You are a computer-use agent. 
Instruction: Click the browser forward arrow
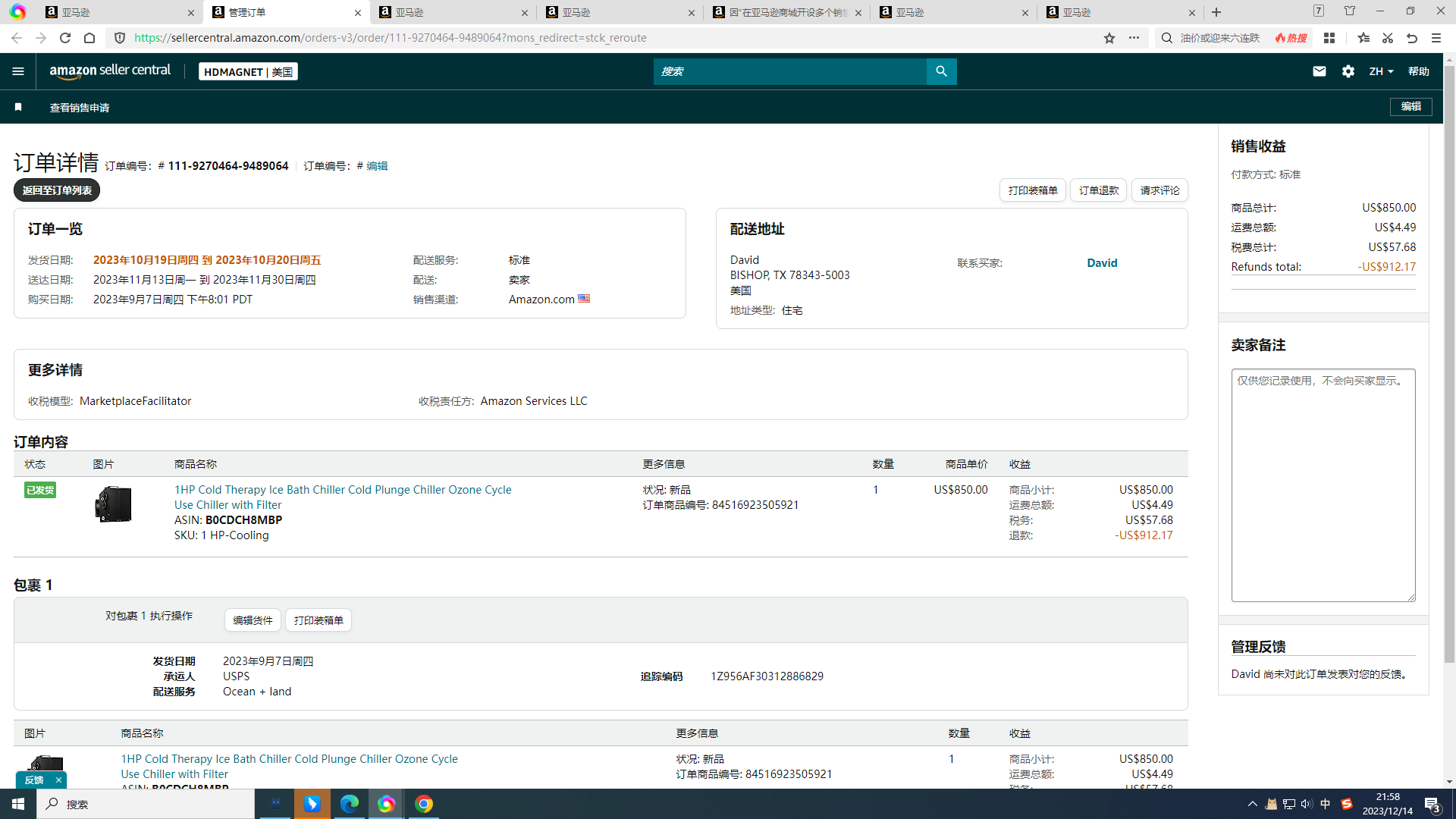[x=41, y=38]
